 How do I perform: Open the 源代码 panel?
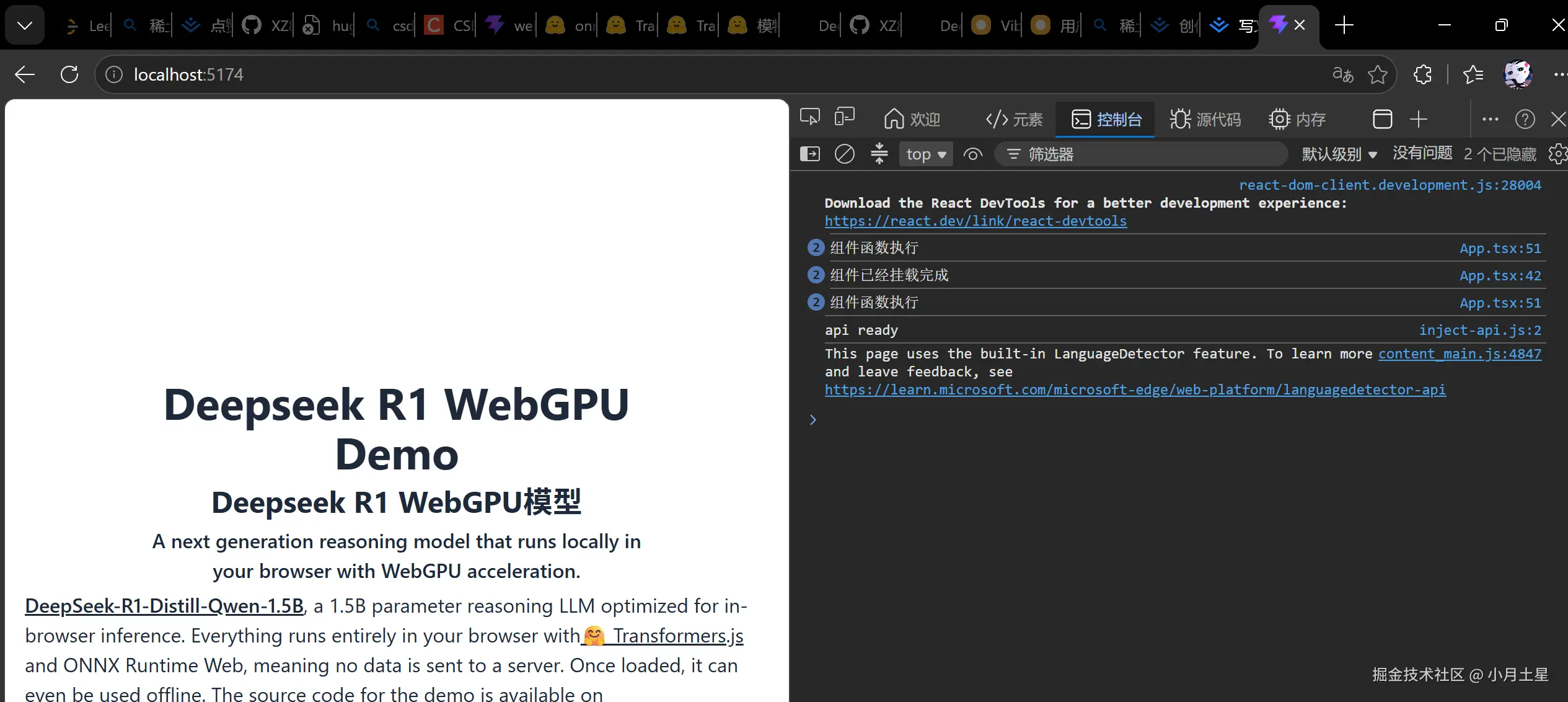click(x=1205, y=119)
